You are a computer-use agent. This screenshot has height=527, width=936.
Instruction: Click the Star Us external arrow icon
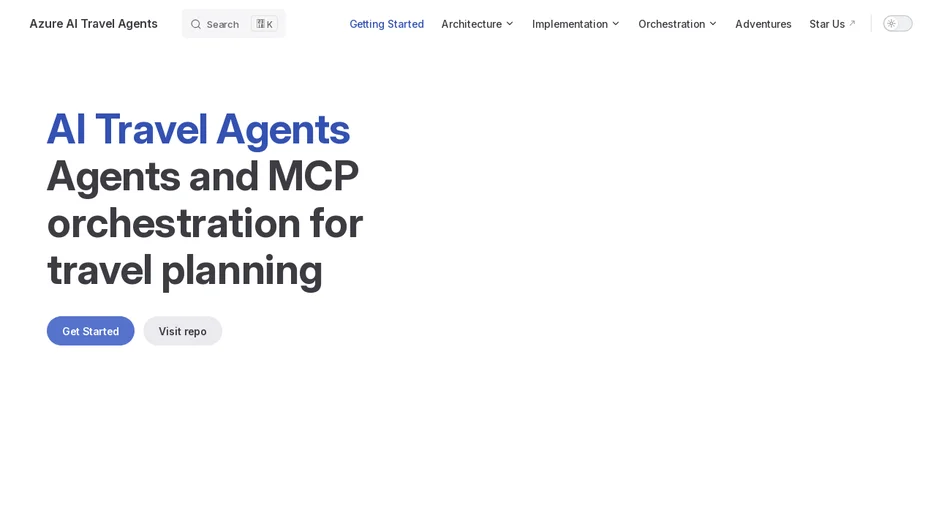[852, 23]
